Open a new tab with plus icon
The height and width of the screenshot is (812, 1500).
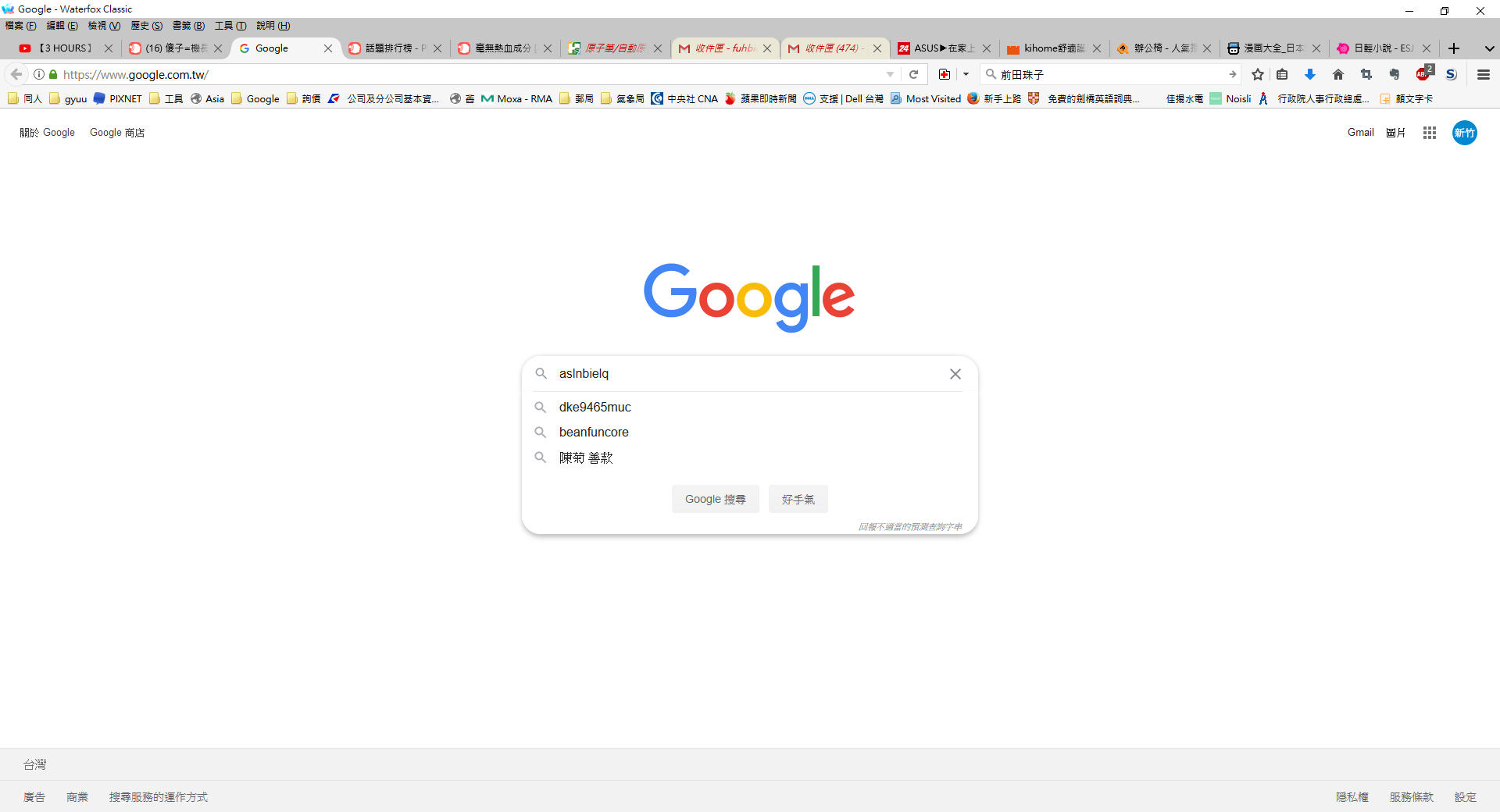tap(1454, 48)
